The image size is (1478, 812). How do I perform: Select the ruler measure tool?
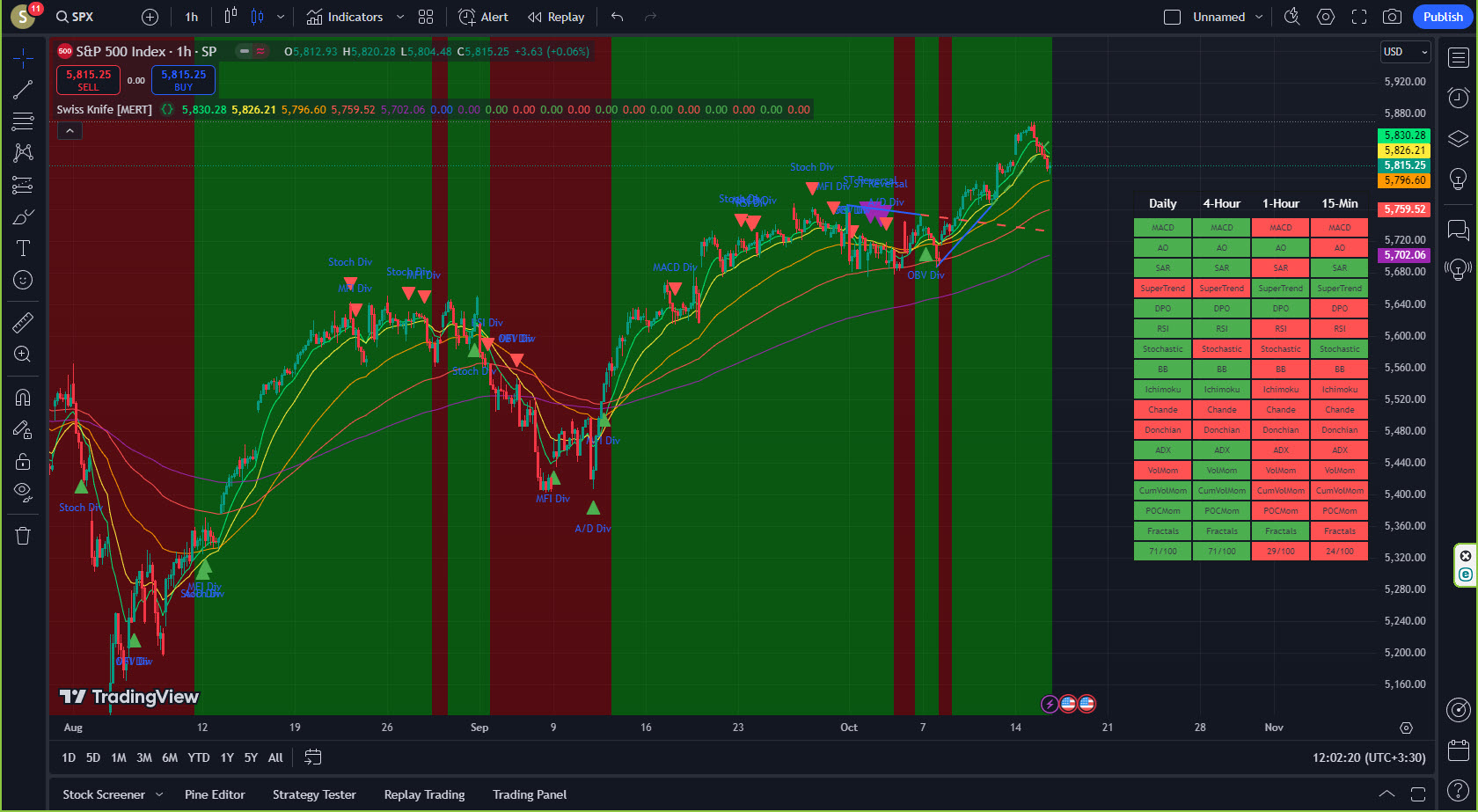tap(23, 322)
